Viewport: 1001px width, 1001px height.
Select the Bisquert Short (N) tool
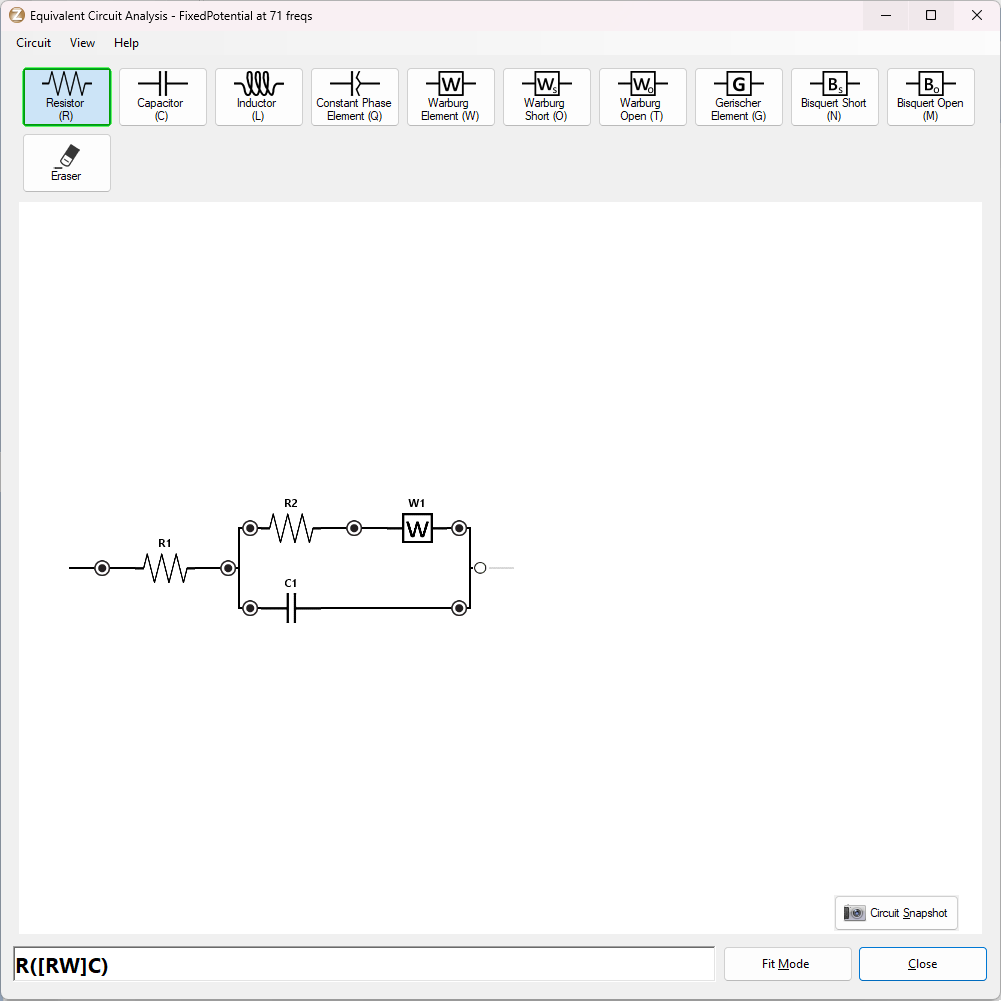[x=834, y=97]
